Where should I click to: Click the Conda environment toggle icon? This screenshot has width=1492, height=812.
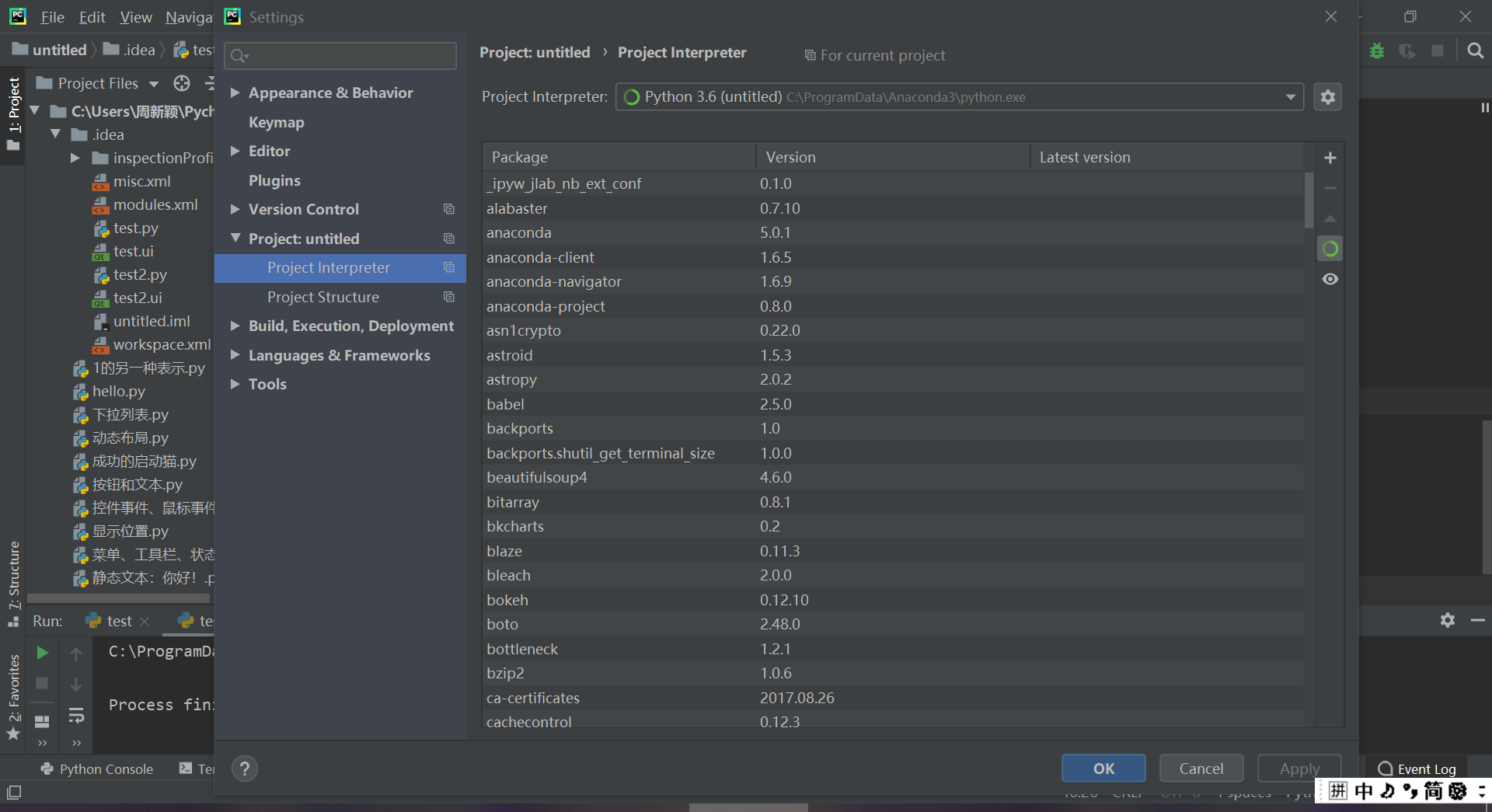tap(1330, 249)
